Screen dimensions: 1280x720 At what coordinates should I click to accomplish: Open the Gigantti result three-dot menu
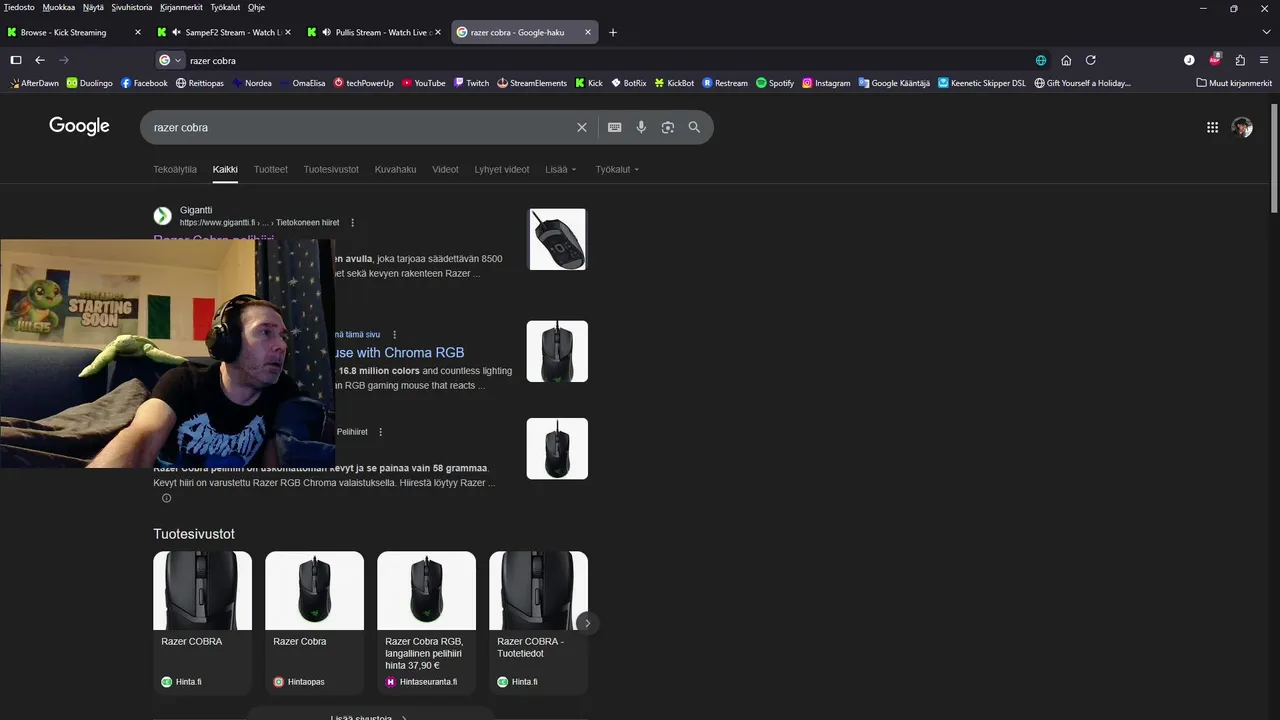point(352,223)
